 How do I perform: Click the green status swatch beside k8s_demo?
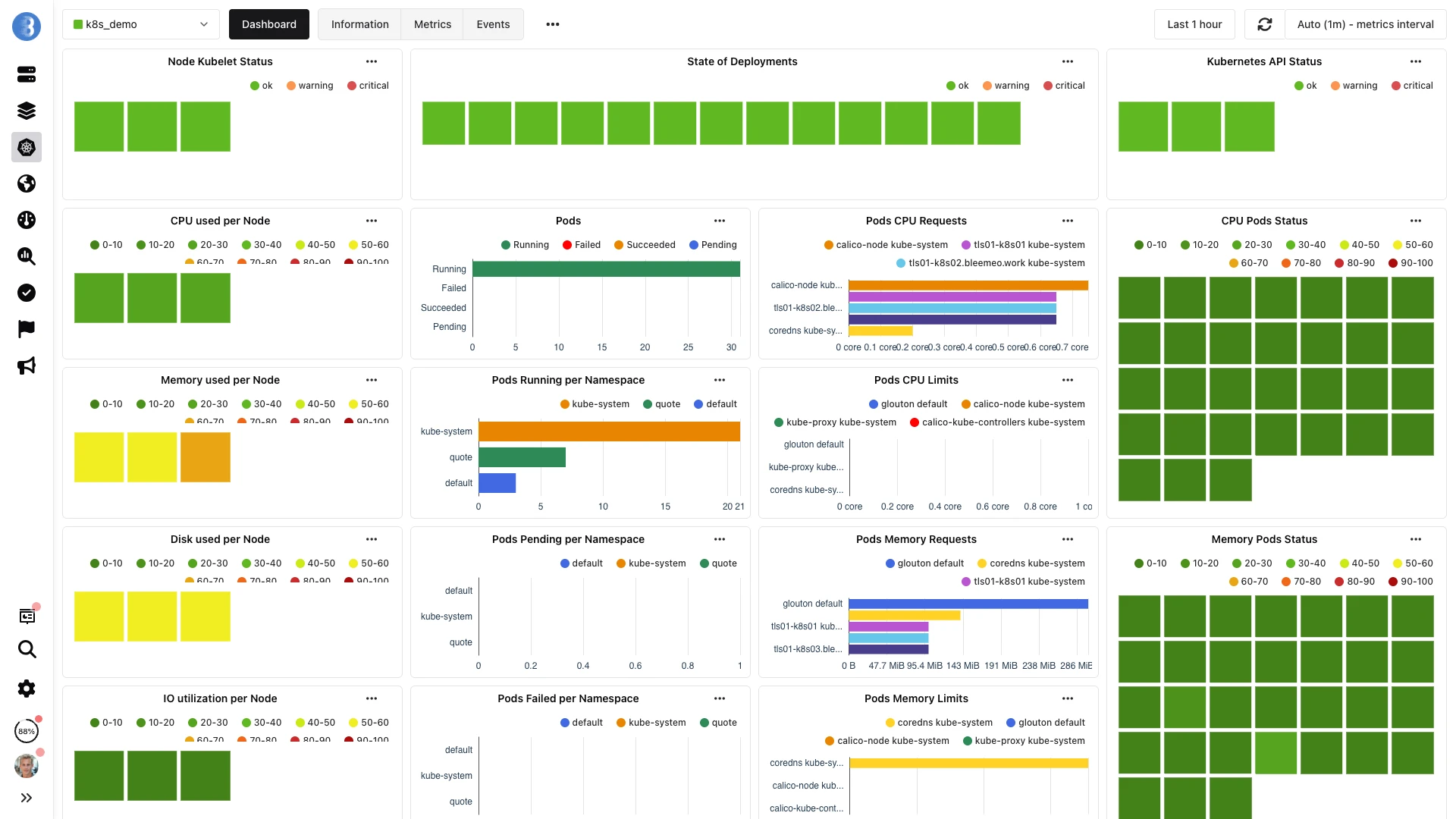tap(78, 24)
